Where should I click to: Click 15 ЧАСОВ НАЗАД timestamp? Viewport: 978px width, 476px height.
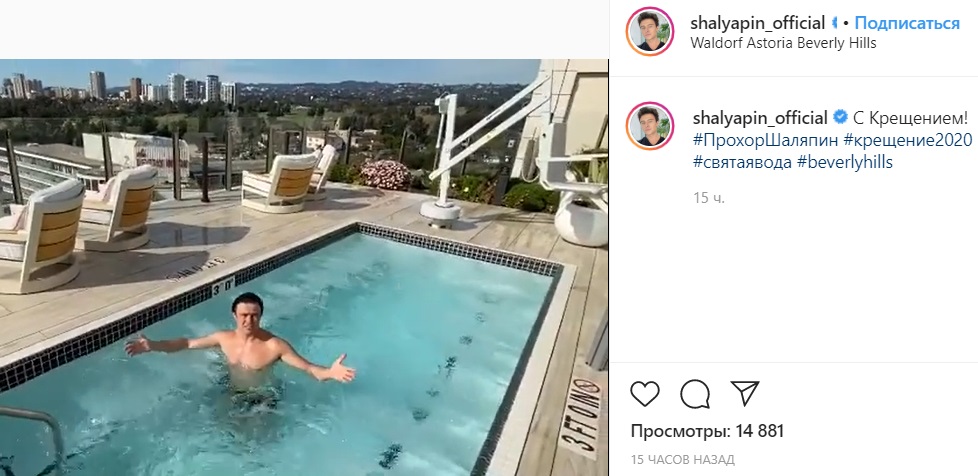(x=682, y=460)
